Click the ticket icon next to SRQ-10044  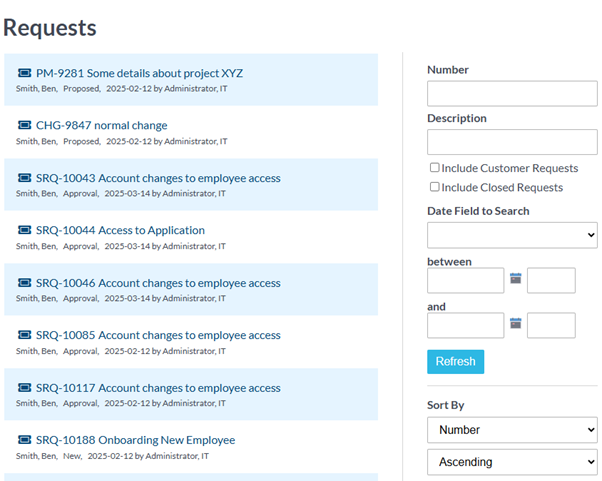[x=25, y=230]
